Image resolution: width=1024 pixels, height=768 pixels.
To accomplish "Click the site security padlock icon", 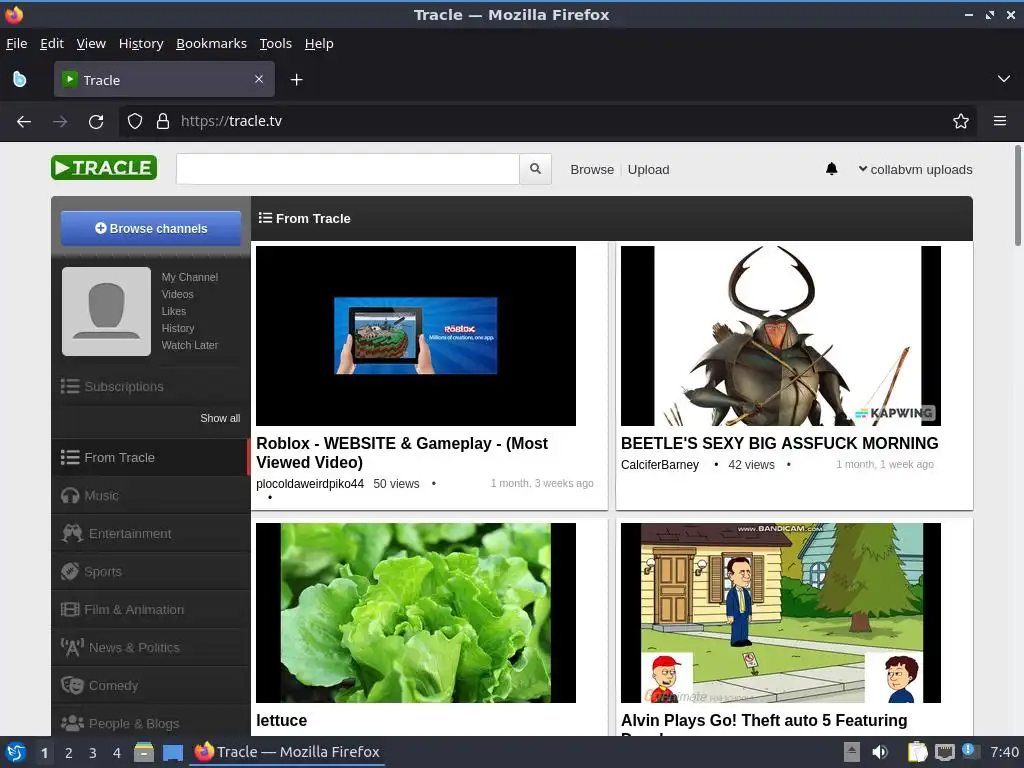I will coord(163,121).
